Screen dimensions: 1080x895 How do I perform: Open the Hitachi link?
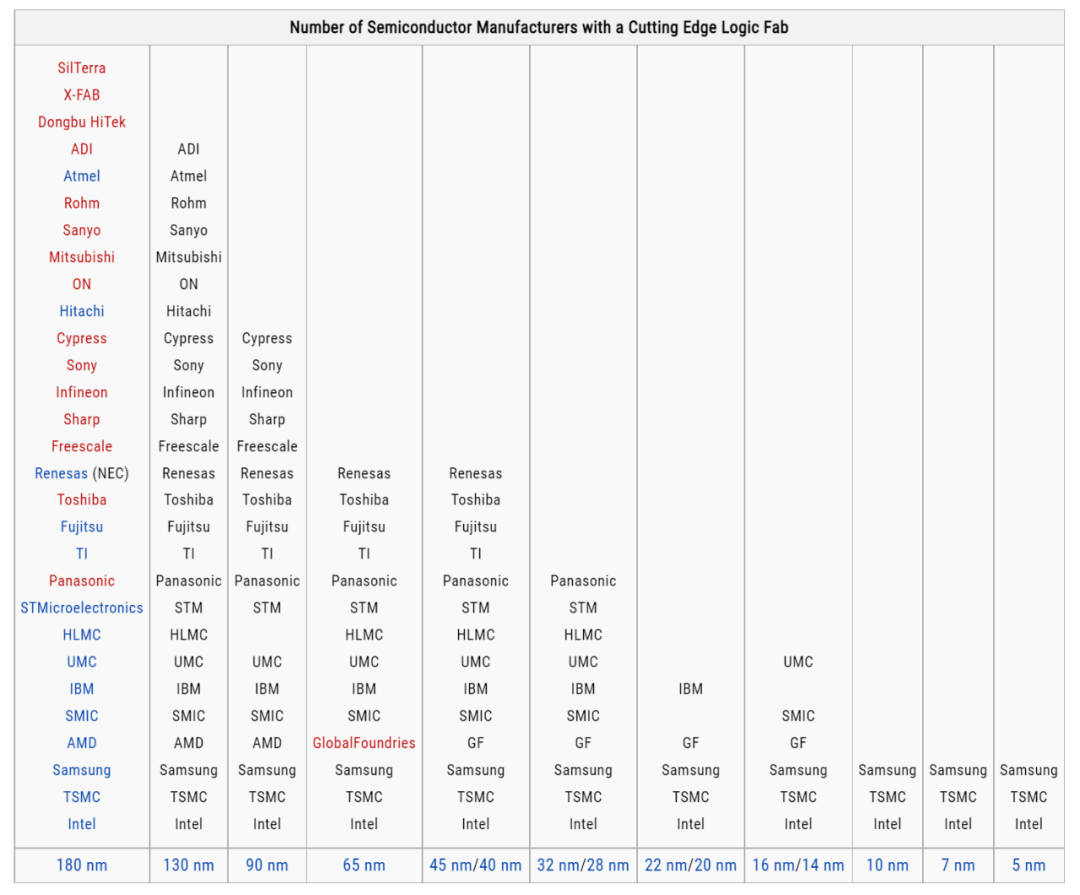tap(81, 311)
